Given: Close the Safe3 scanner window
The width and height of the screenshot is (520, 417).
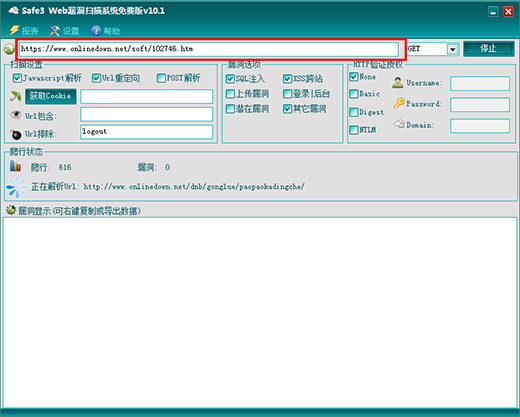Looking at the screenshot, I should coord(508,12).
